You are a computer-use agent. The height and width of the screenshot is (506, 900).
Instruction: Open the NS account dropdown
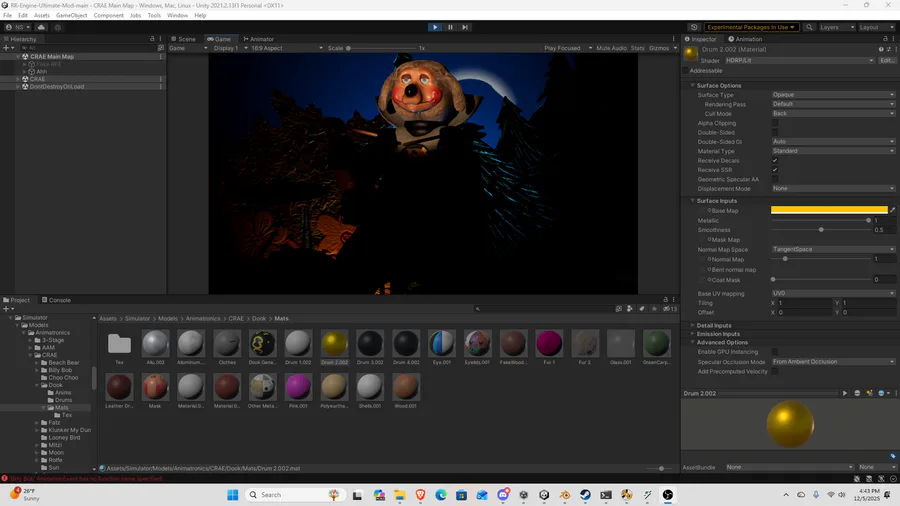coord(18,27)
